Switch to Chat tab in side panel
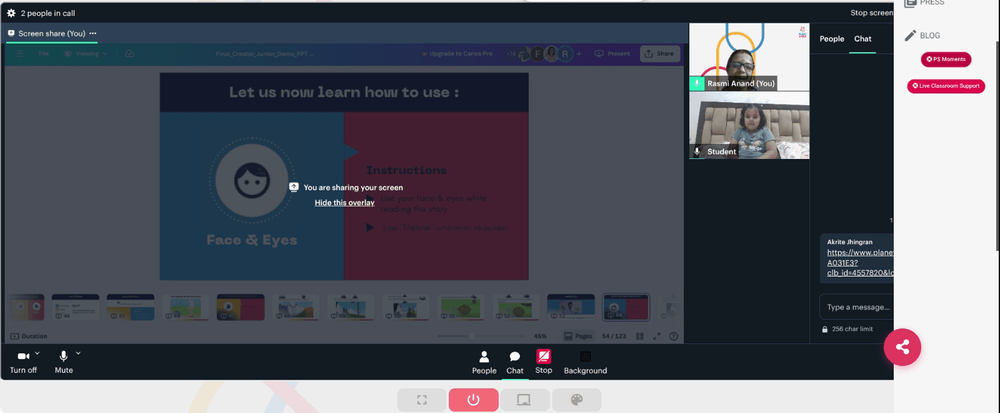Image resolution: width=1000 pixels, height=413 pixels. click(863, 39)
